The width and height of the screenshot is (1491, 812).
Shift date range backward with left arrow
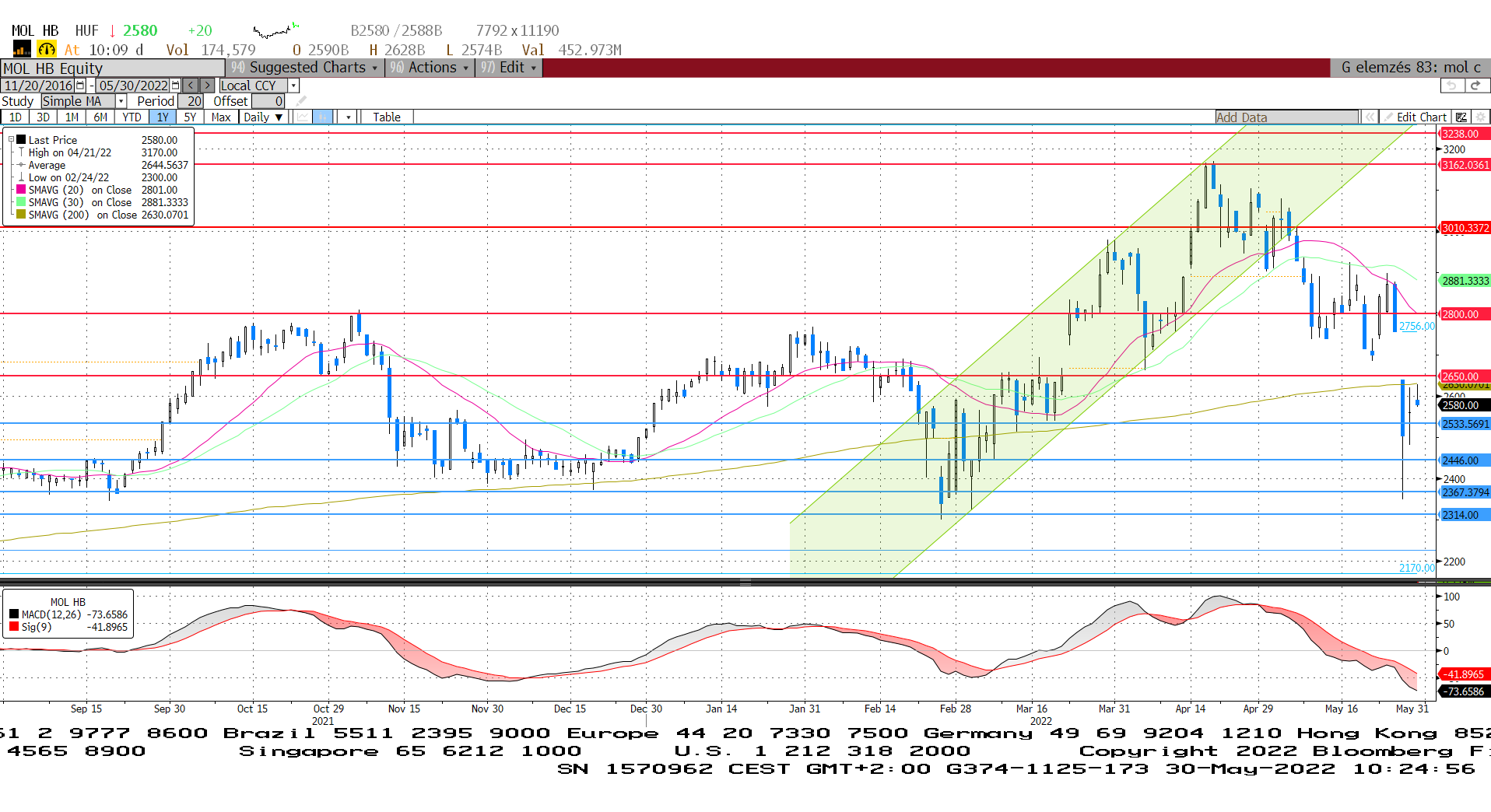(191, 86)
